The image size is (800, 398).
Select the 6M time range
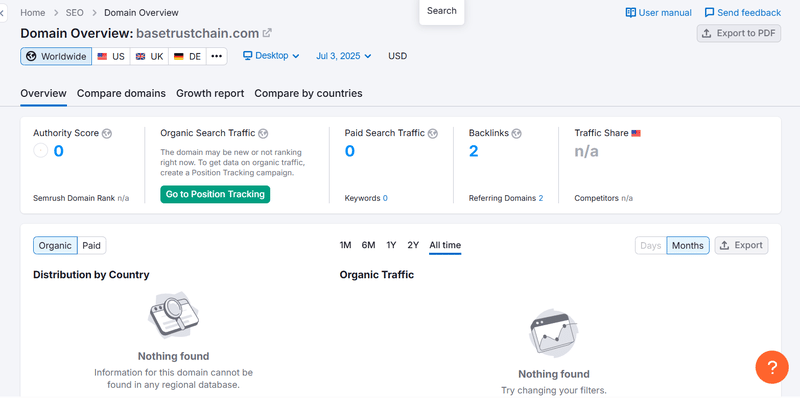(368, 245)
